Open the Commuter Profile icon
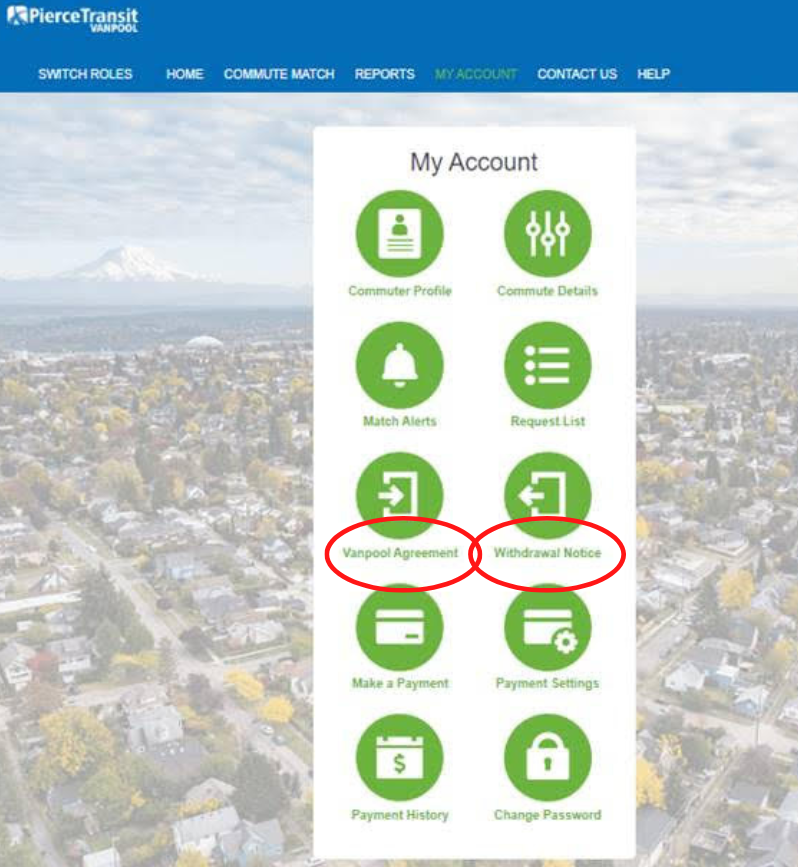The height and width of the screenshot is (867, 798). (399, 234)
